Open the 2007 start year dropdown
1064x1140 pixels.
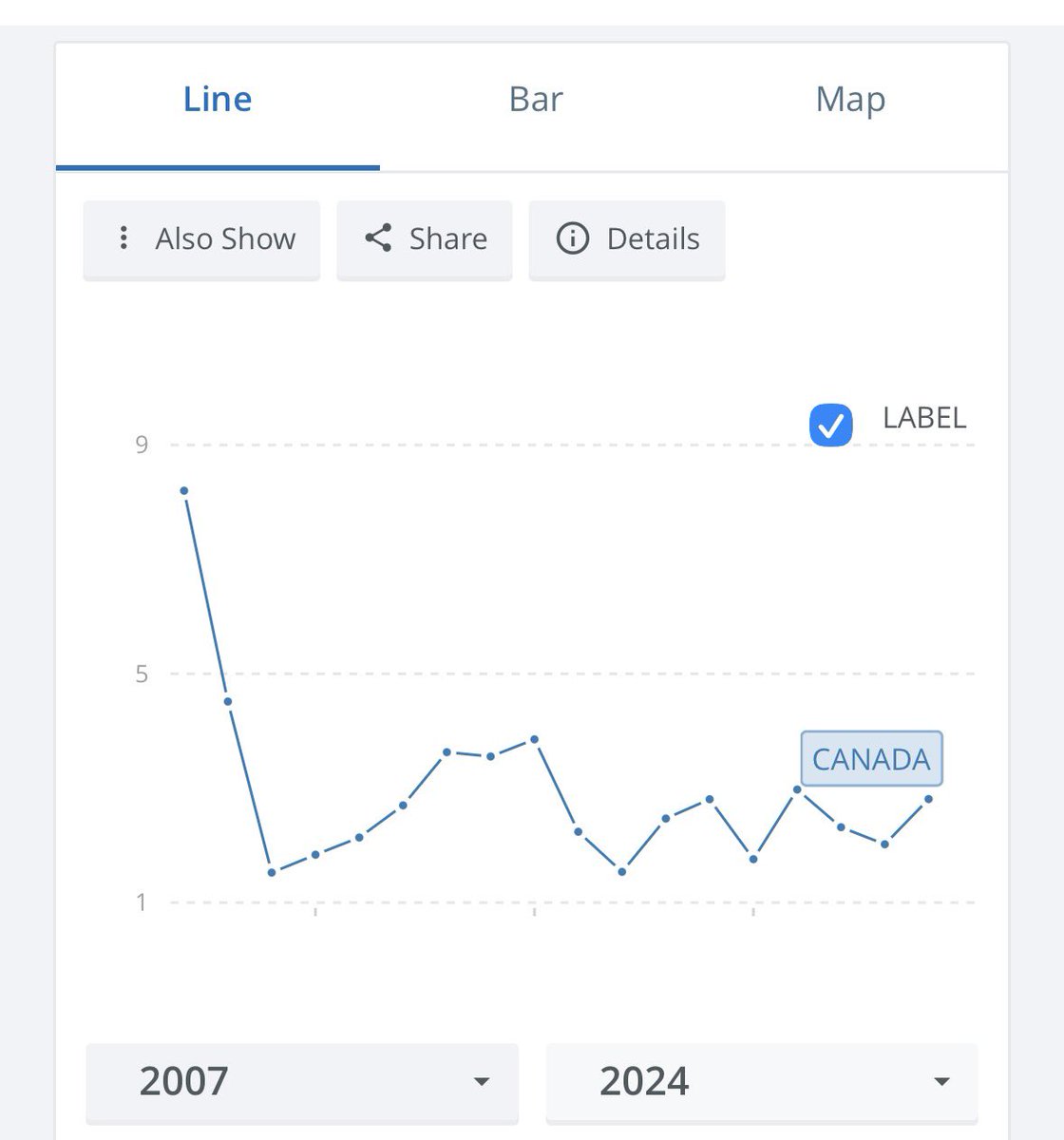coord(302,1082)
